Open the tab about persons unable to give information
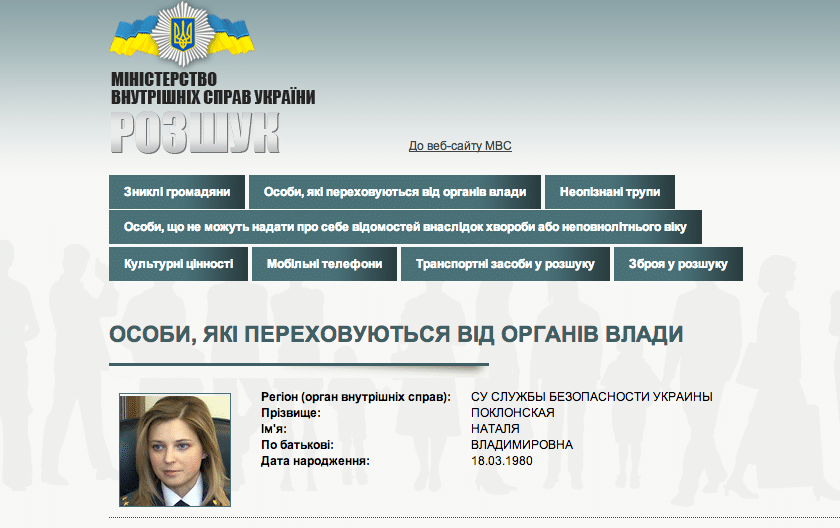 pos(405,227)
